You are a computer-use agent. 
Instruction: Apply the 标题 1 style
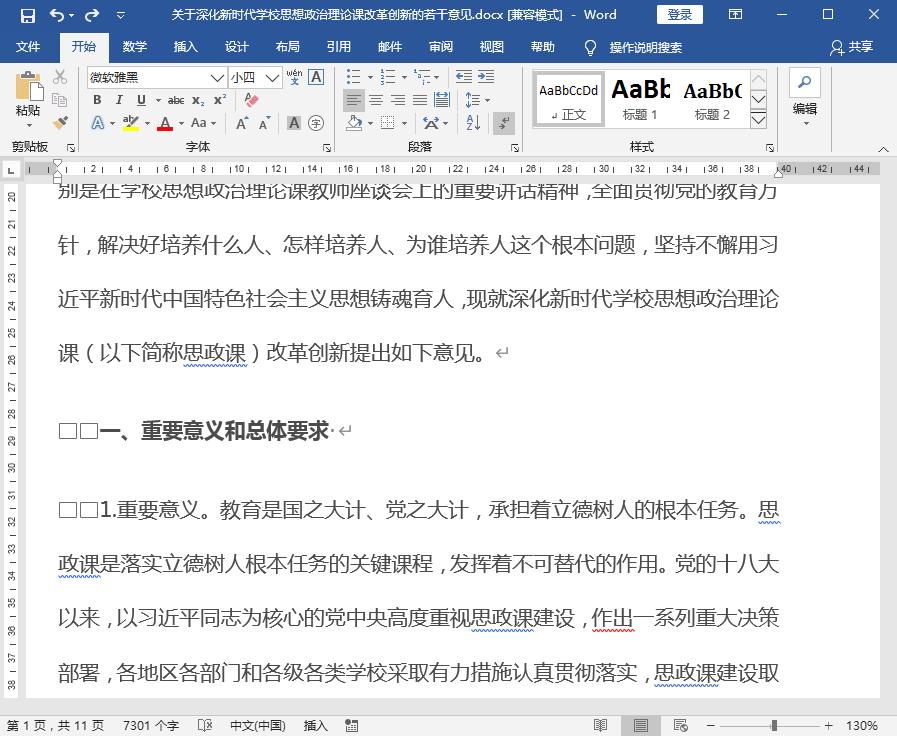tap(639, 98)
